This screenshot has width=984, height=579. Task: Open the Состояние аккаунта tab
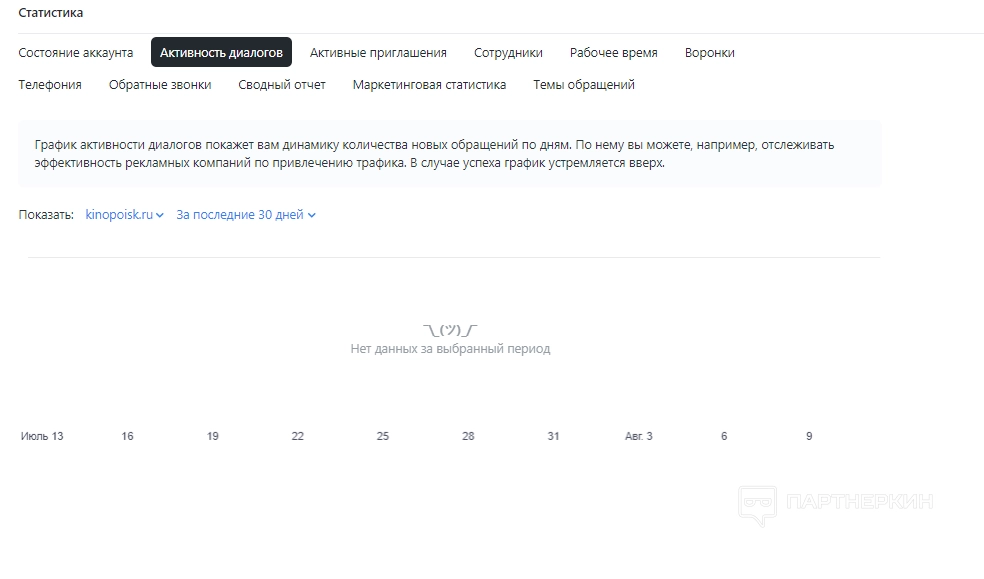point(76,53)
